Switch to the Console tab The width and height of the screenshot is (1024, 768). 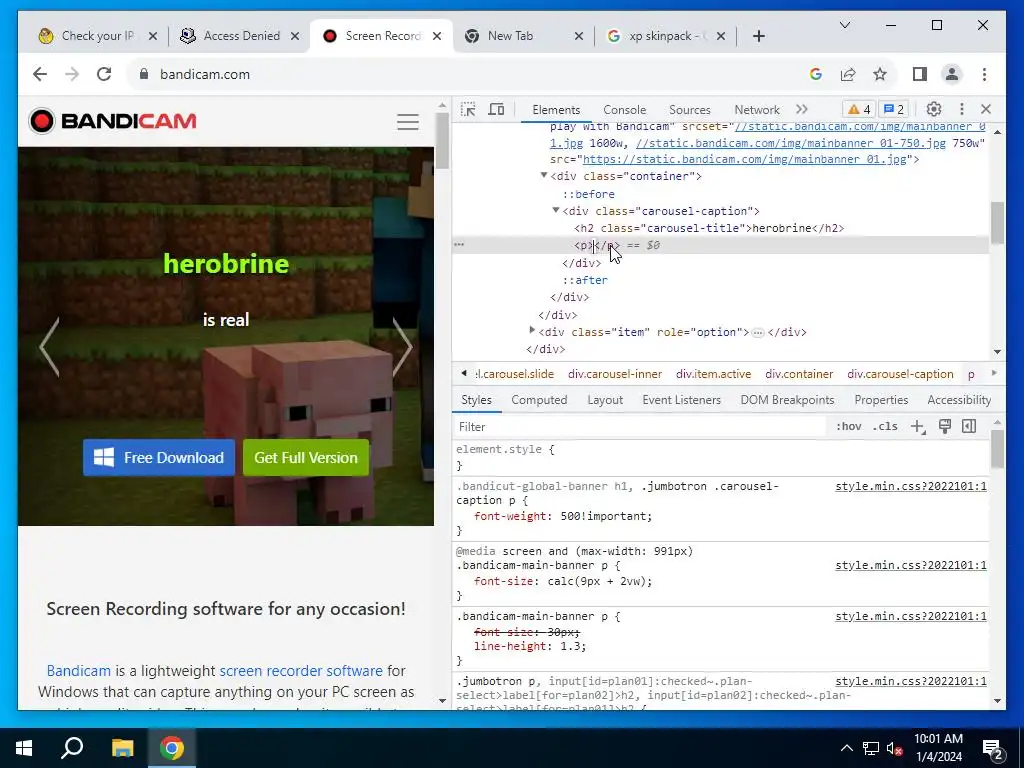tap(624, 110)
